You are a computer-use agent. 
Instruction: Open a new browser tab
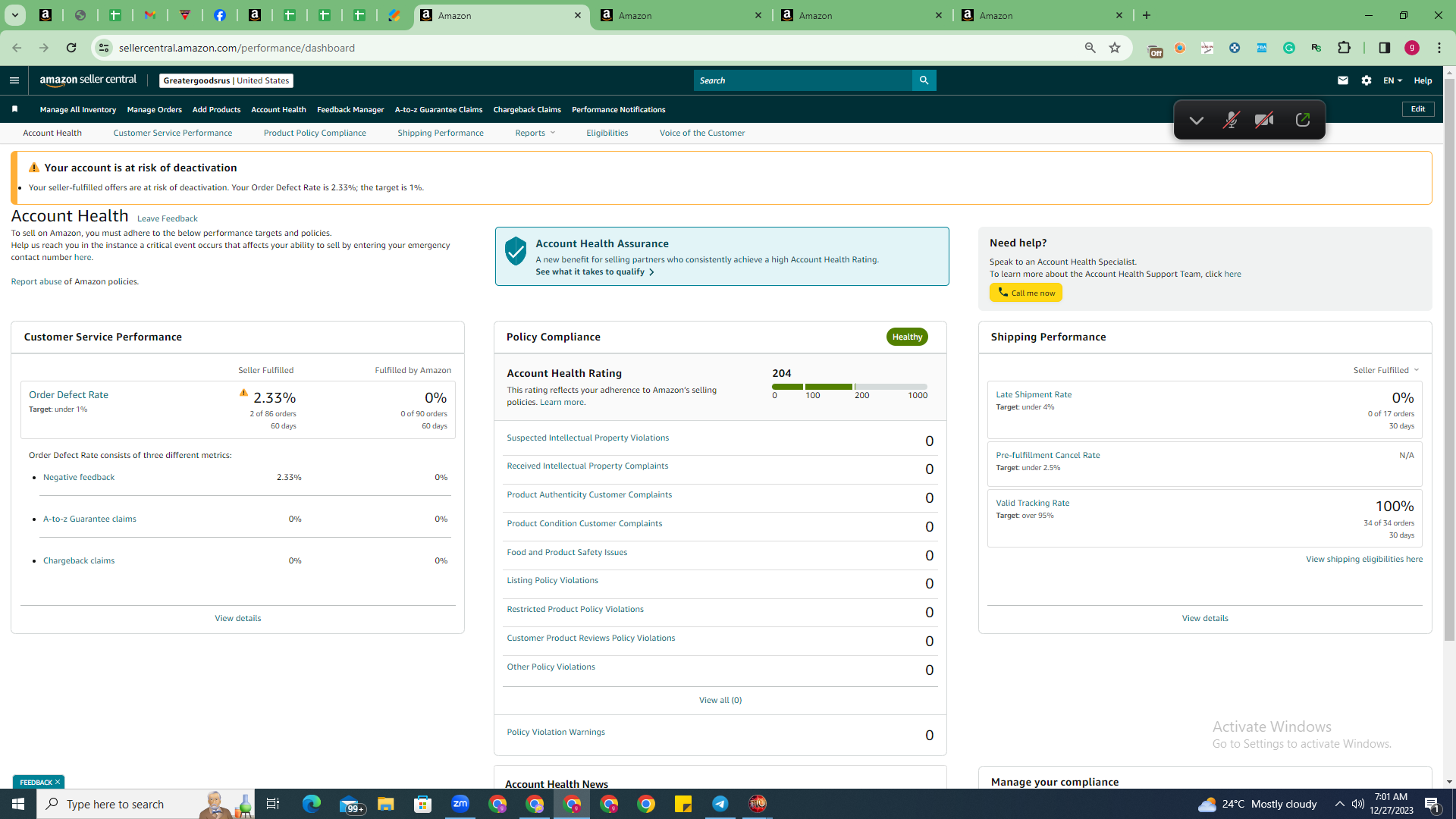pos(1147,15)
